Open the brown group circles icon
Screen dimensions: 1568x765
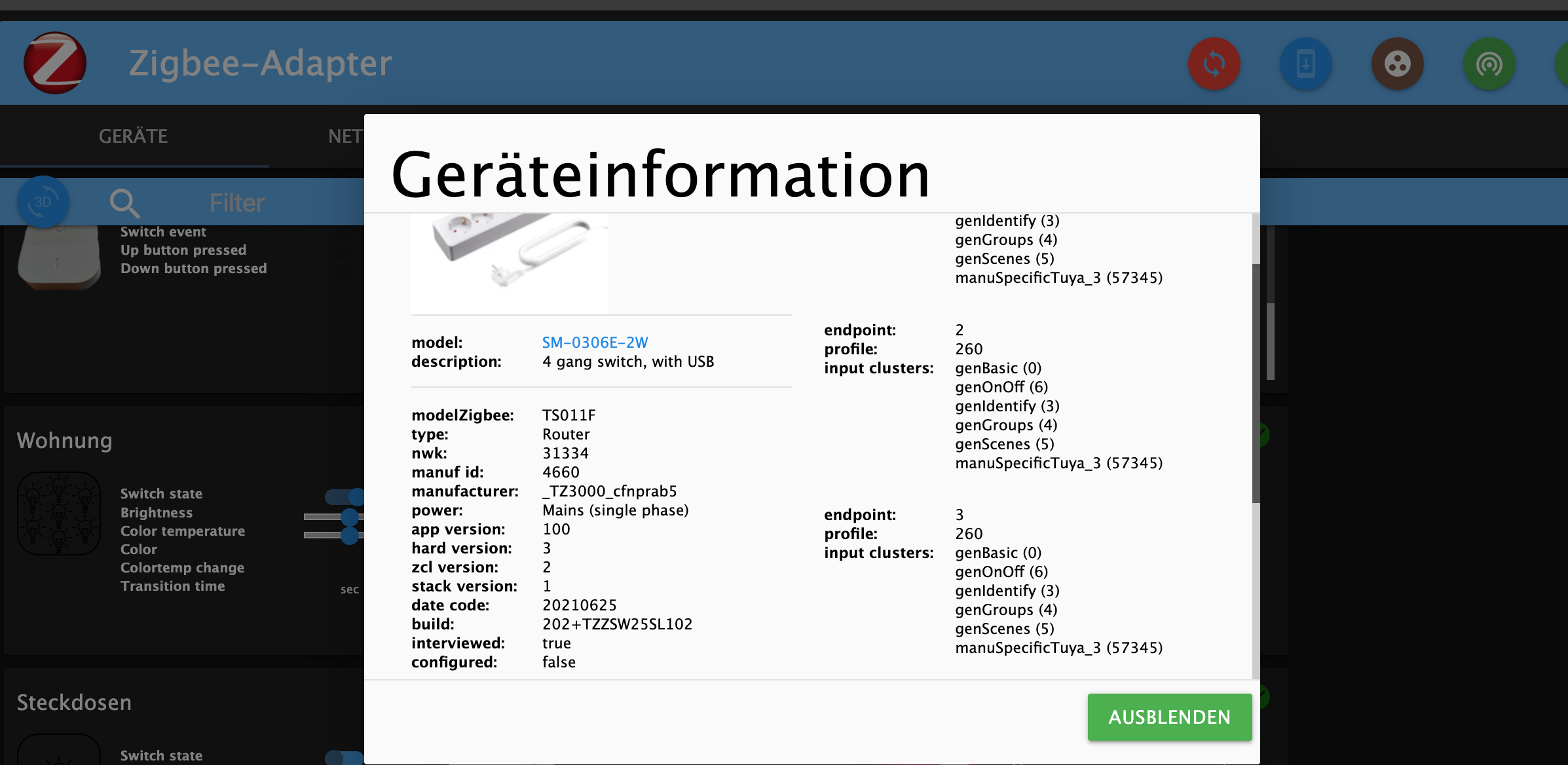pos(1397,64)
